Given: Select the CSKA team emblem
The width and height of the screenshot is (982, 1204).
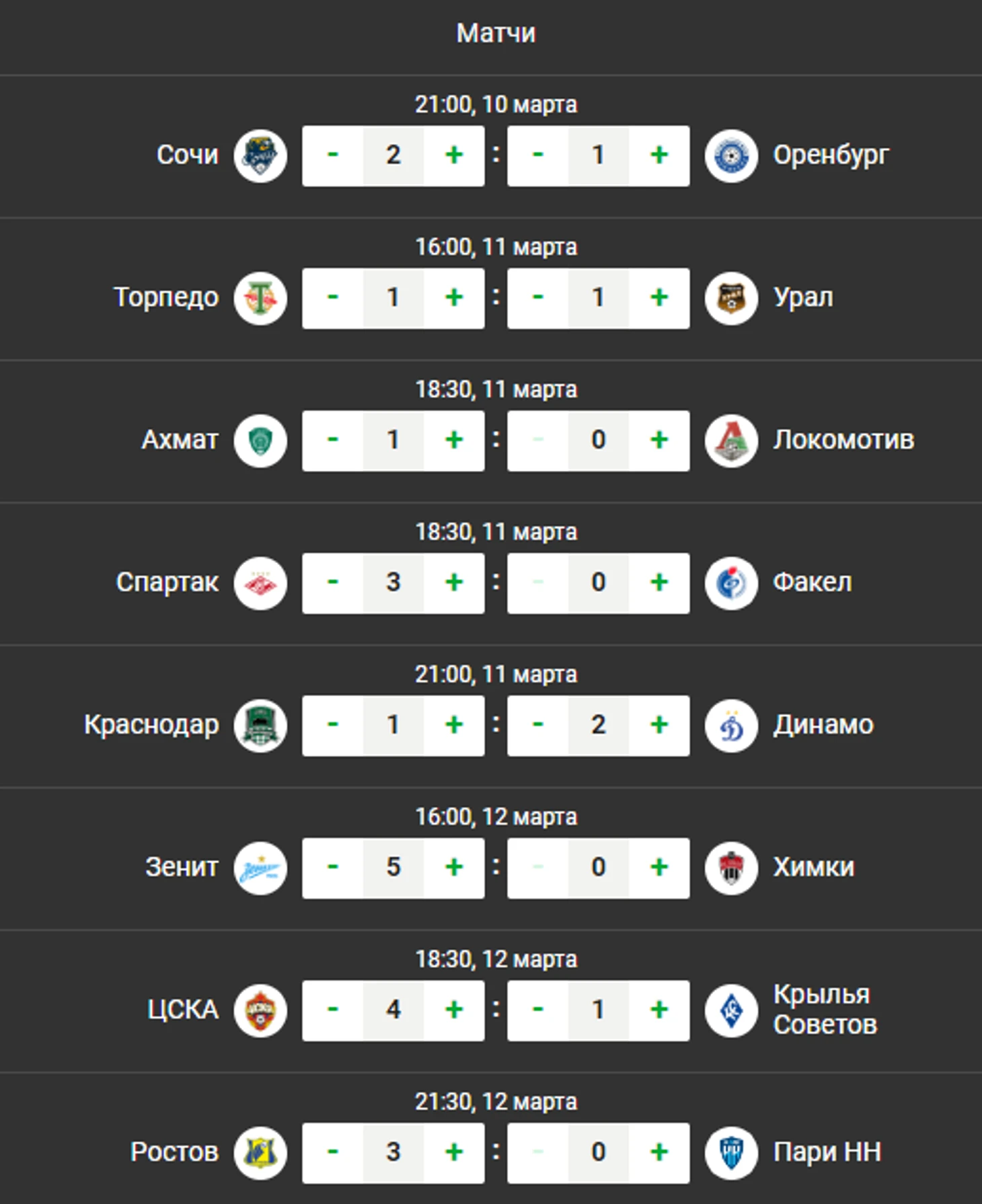Looking at the screenshot, I should point(260,1011).
